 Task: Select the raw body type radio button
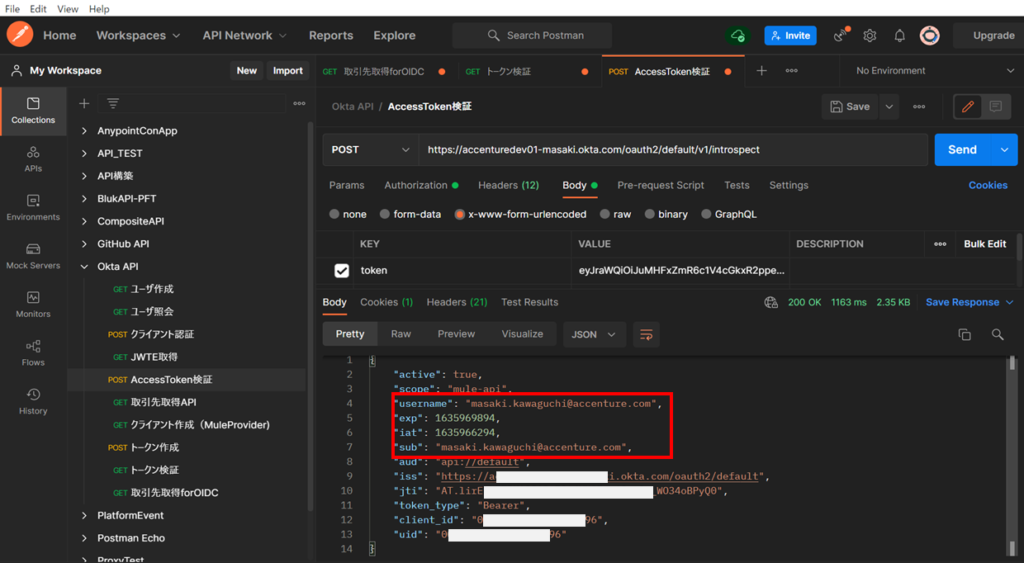tap(606, 214)
